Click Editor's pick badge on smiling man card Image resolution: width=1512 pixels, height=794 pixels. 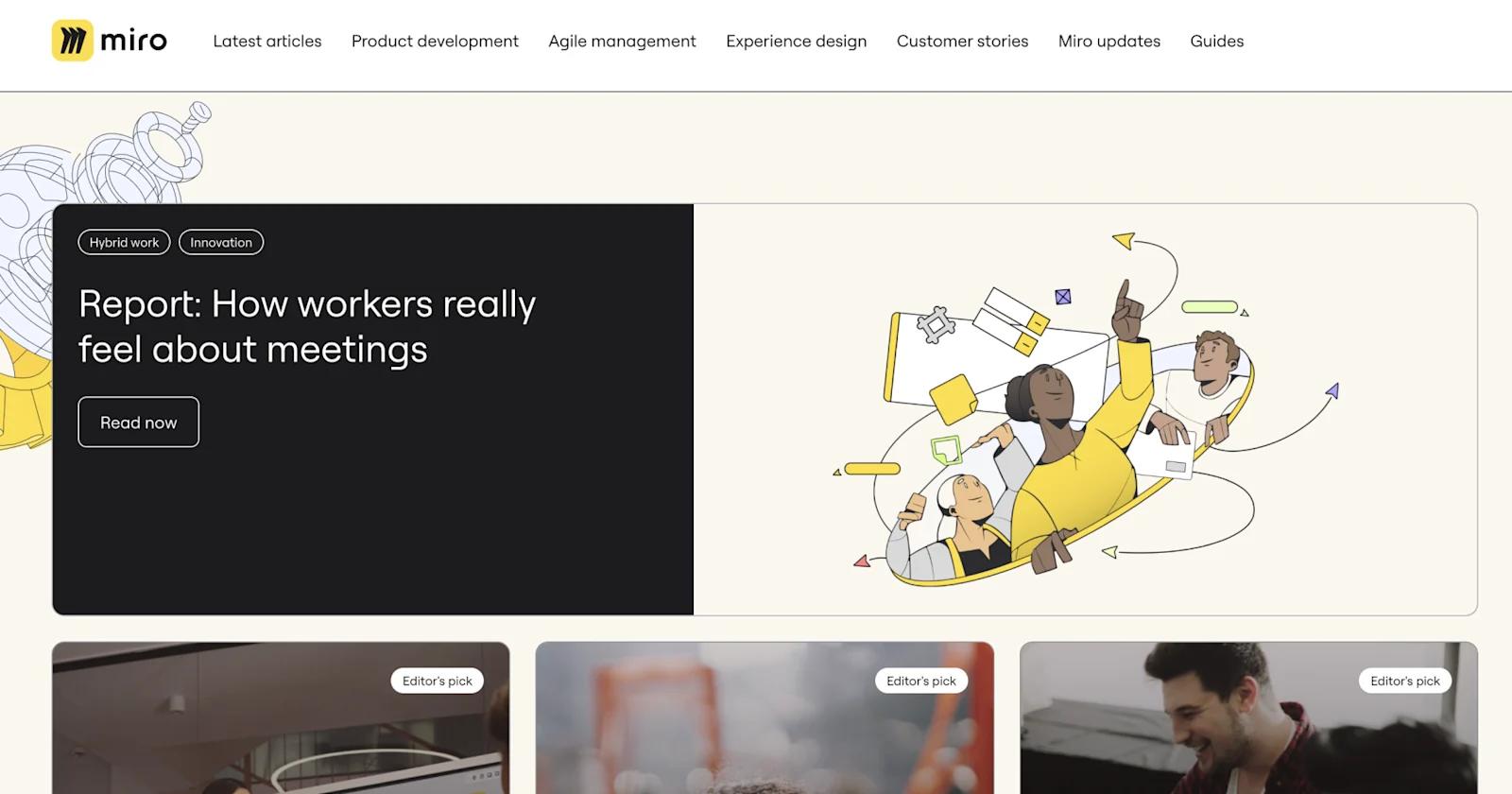pos(1404,681)
